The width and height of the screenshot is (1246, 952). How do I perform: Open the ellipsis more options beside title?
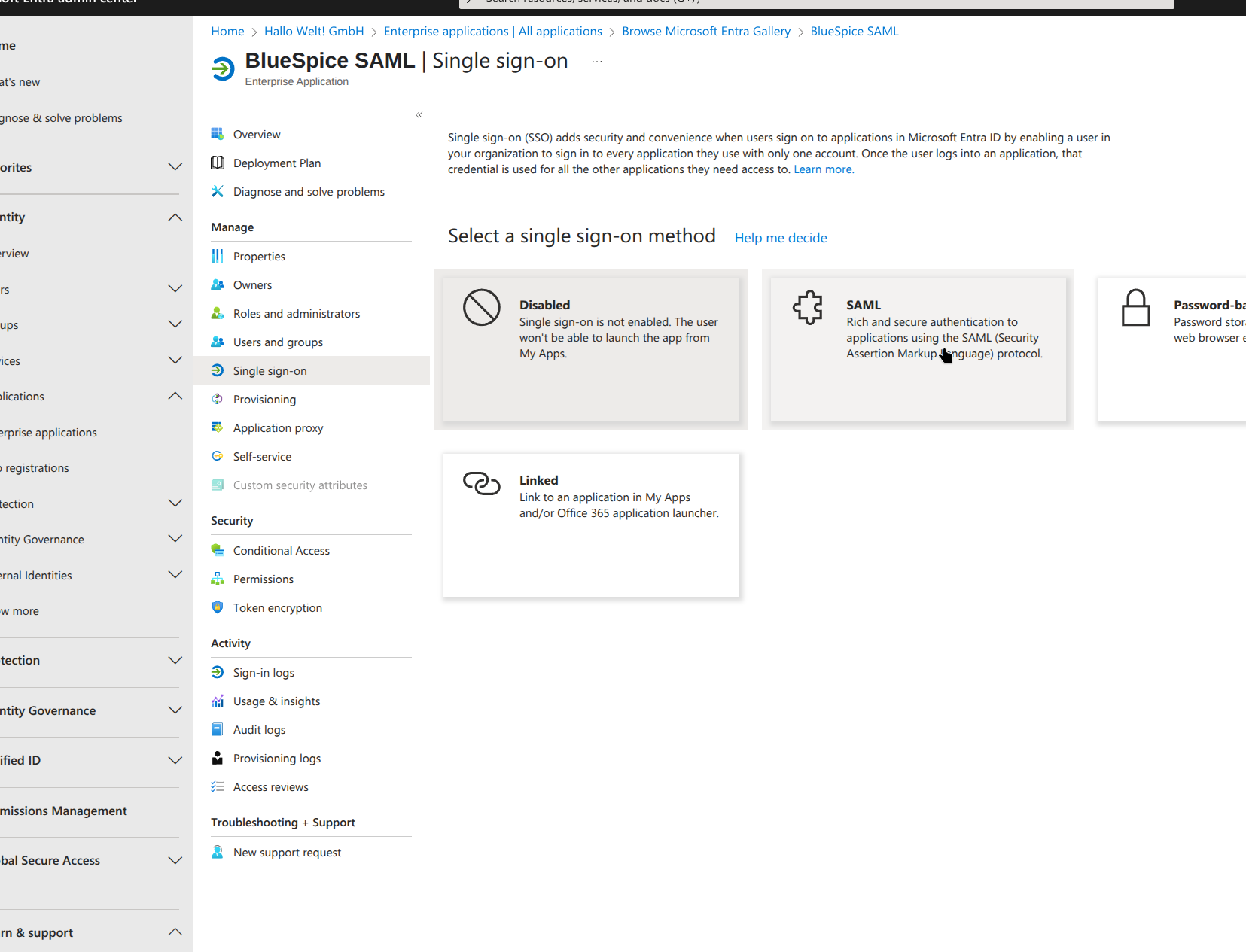[597, 62]
